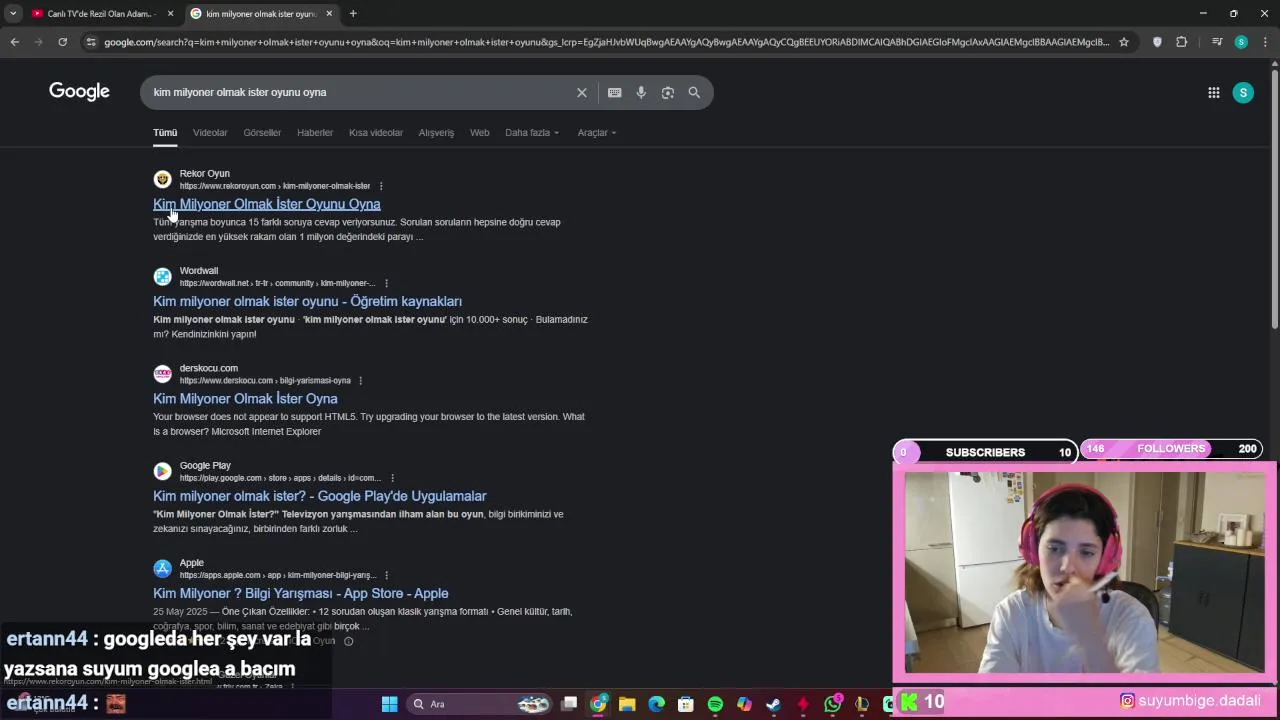Open File Explorer from the taskbar

(627, 704)
